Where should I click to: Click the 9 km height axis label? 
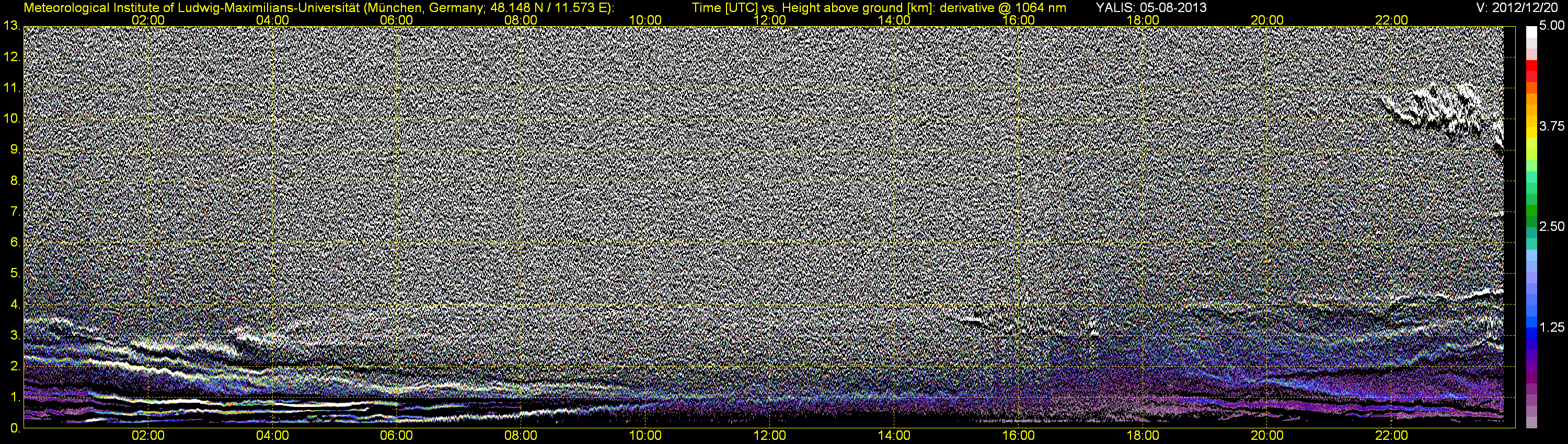pos(15,149)
